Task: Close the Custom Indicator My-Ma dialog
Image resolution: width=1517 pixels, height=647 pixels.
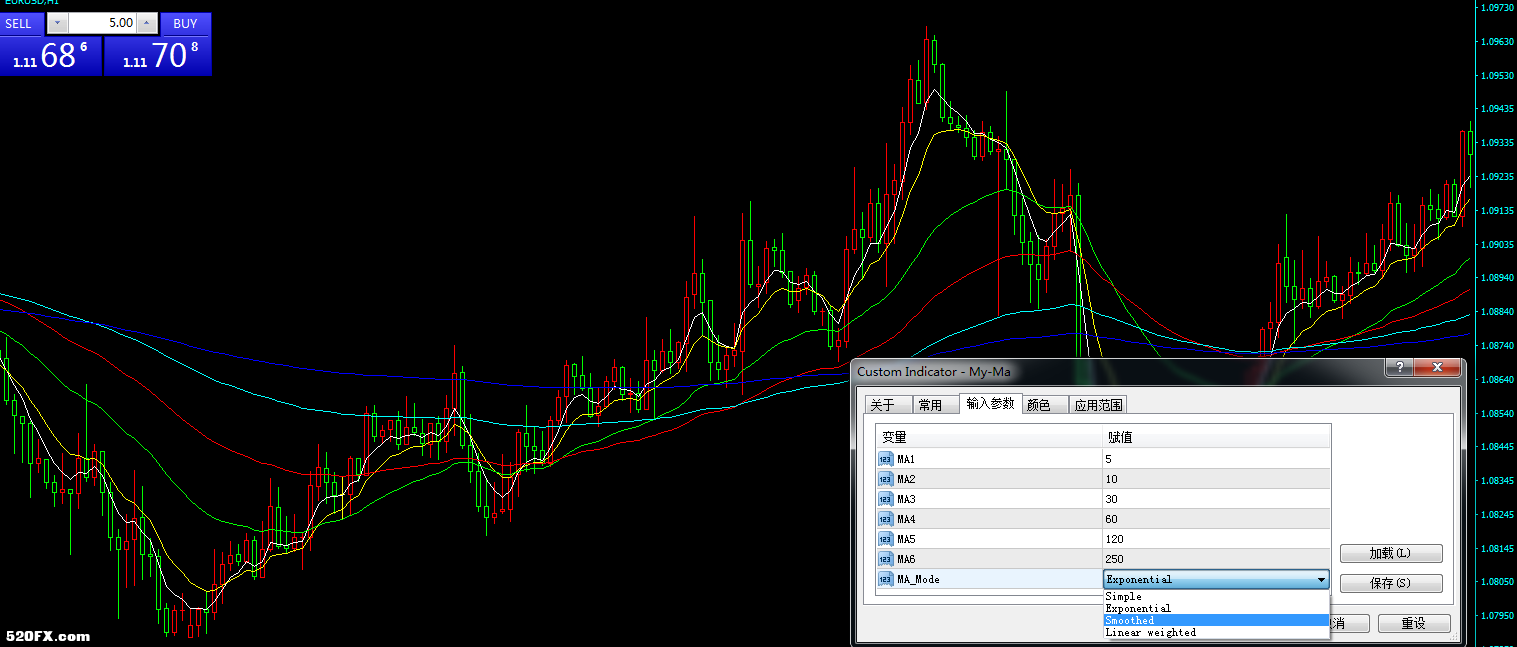Action: [1438, 368]
